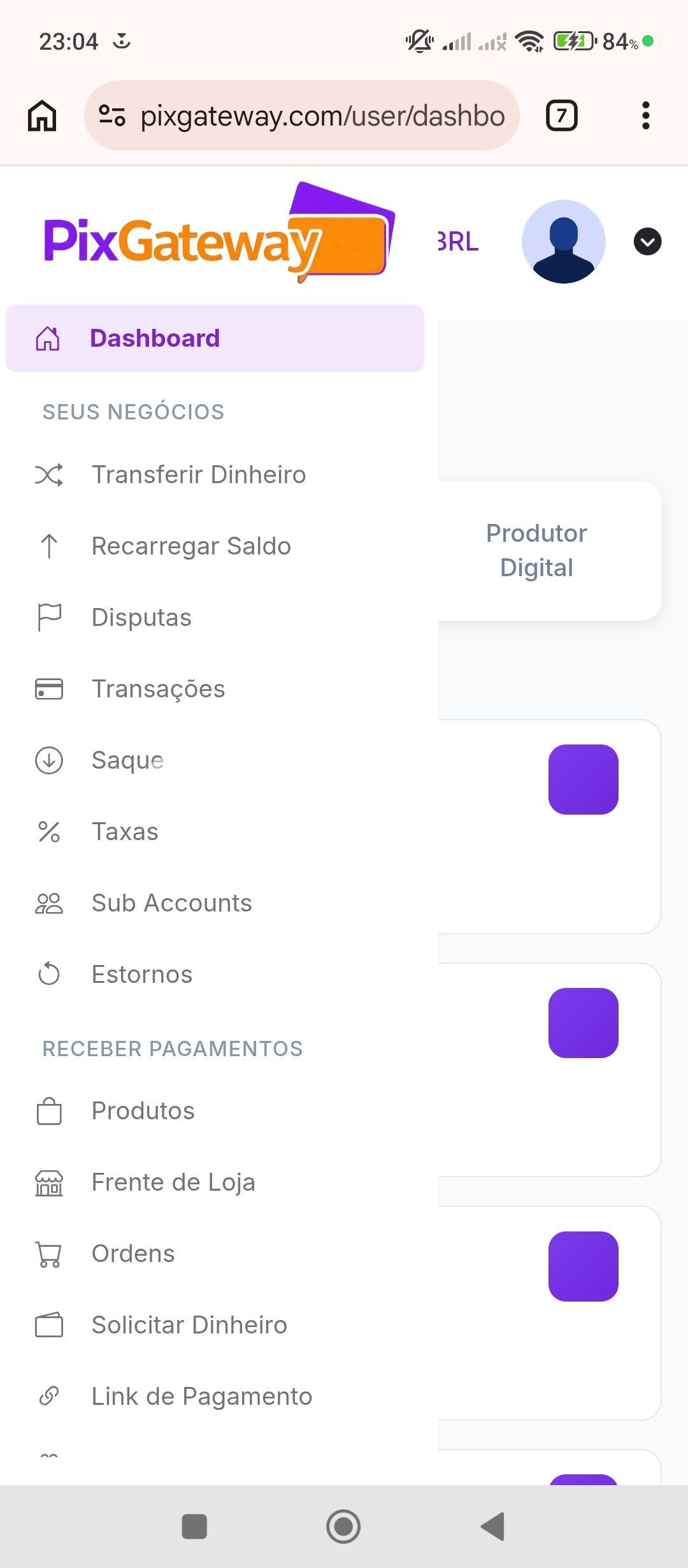Tap the Taxas percent icon
This screenshot has width=688, height=1568.
(49, 832)
